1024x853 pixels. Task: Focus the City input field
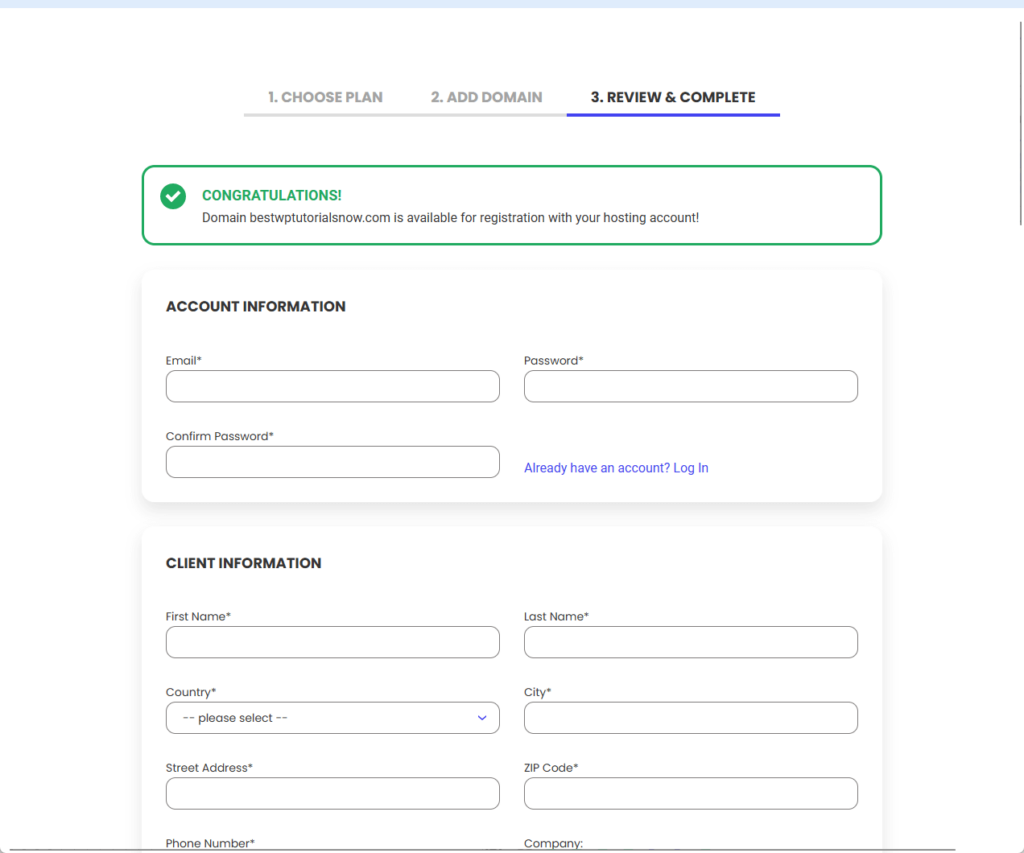point(690,718)
